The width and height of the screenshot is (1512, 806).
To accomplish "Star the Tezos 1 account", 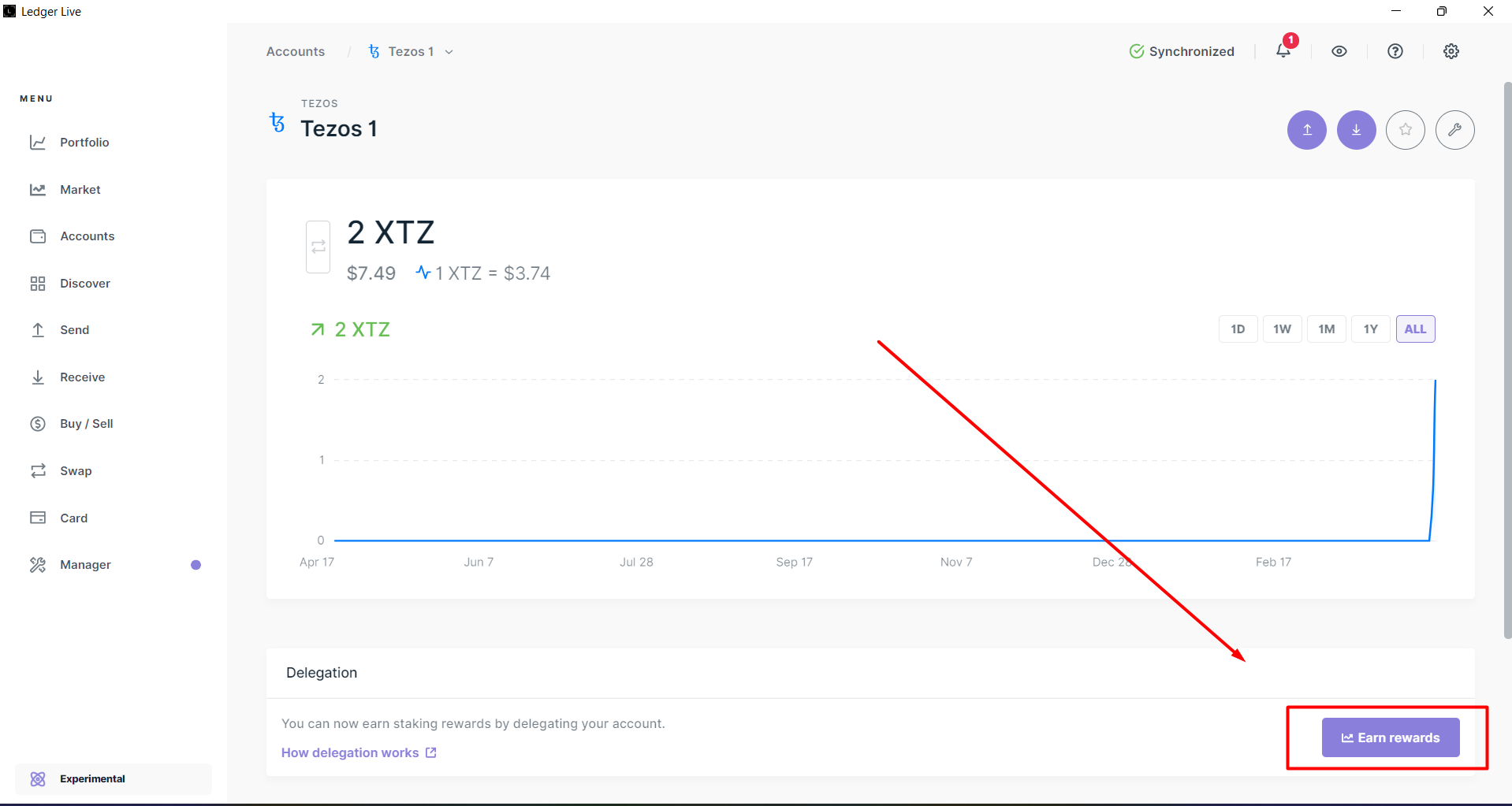I will point(1406,130).
